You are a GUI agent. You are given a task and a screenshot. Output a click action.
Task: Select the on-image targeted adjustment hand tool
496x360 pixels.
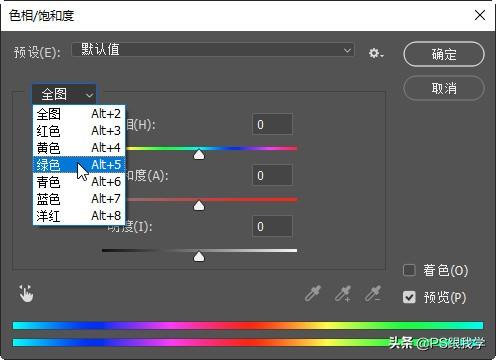click(26, 294)
